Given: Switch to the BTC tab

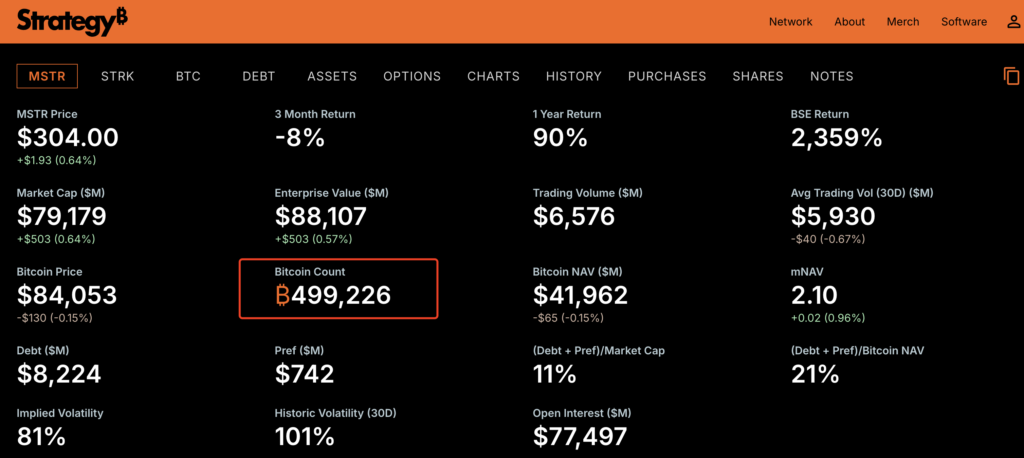Looking at the screenshot, I should coord(188,76).
